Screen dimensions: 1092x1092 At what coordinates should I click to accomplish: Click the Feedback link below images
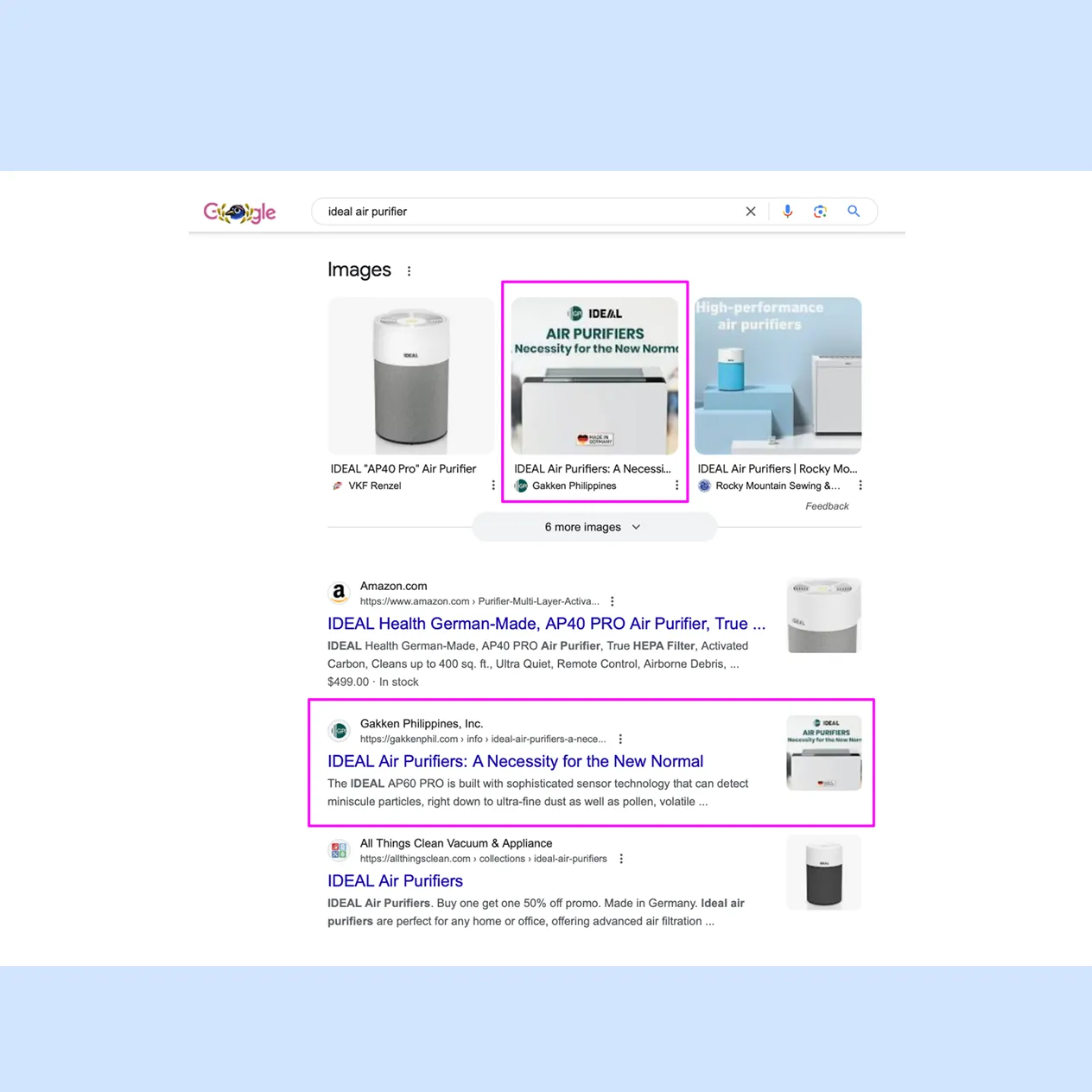click(827, 506)
